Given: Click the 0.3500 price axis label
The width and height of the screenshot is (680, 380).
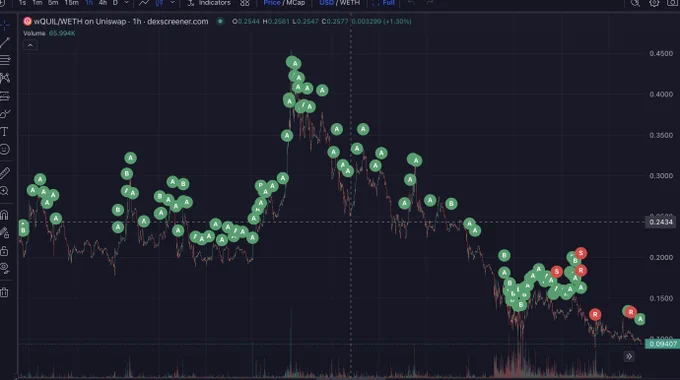Looking at the screenshot, I should pyautogui.click(x=661, y=135).
